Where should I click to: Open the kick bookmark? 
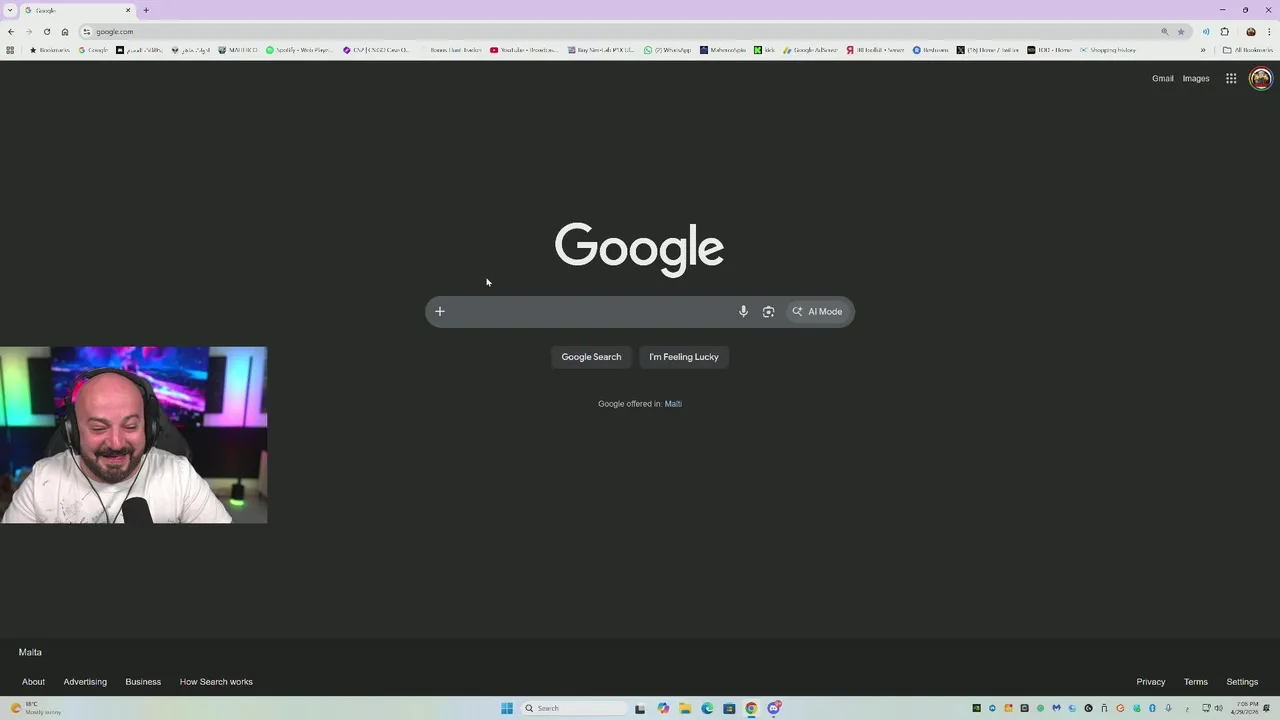coord(764,50)
